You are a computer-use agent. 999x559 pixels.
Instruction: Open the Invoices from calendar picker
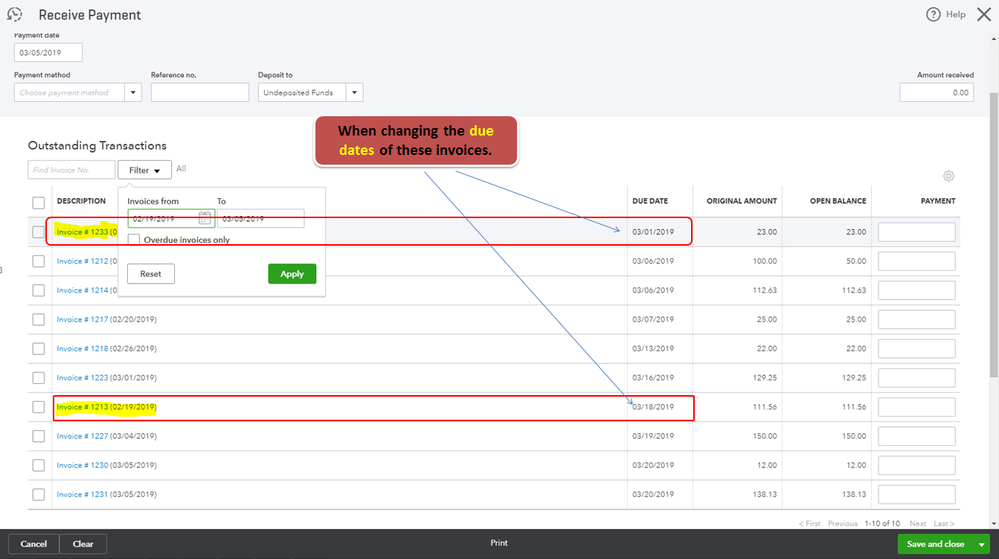[205, 219]
